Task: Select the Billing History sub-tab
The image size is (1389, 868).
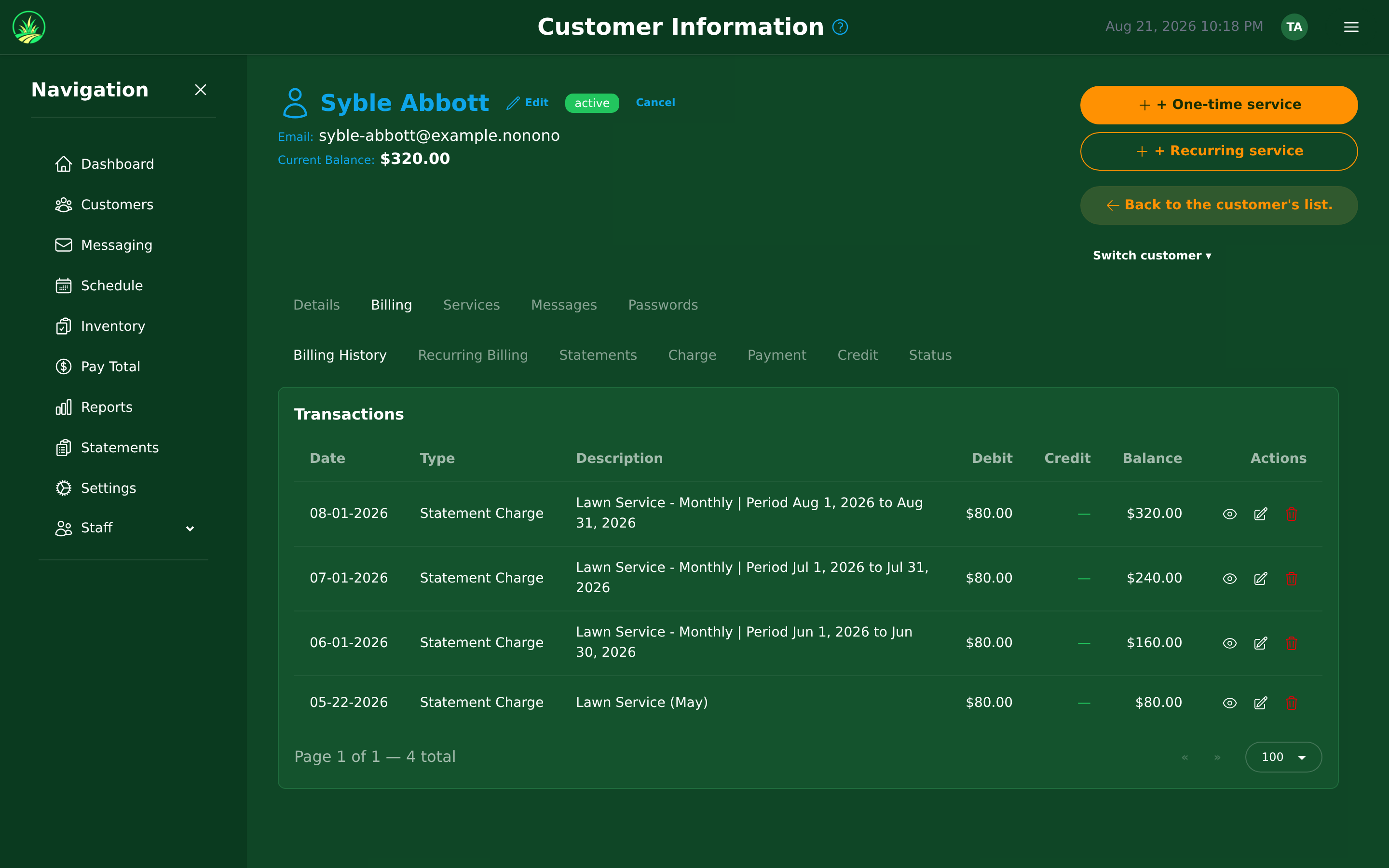Action: (x=340, y=355)
